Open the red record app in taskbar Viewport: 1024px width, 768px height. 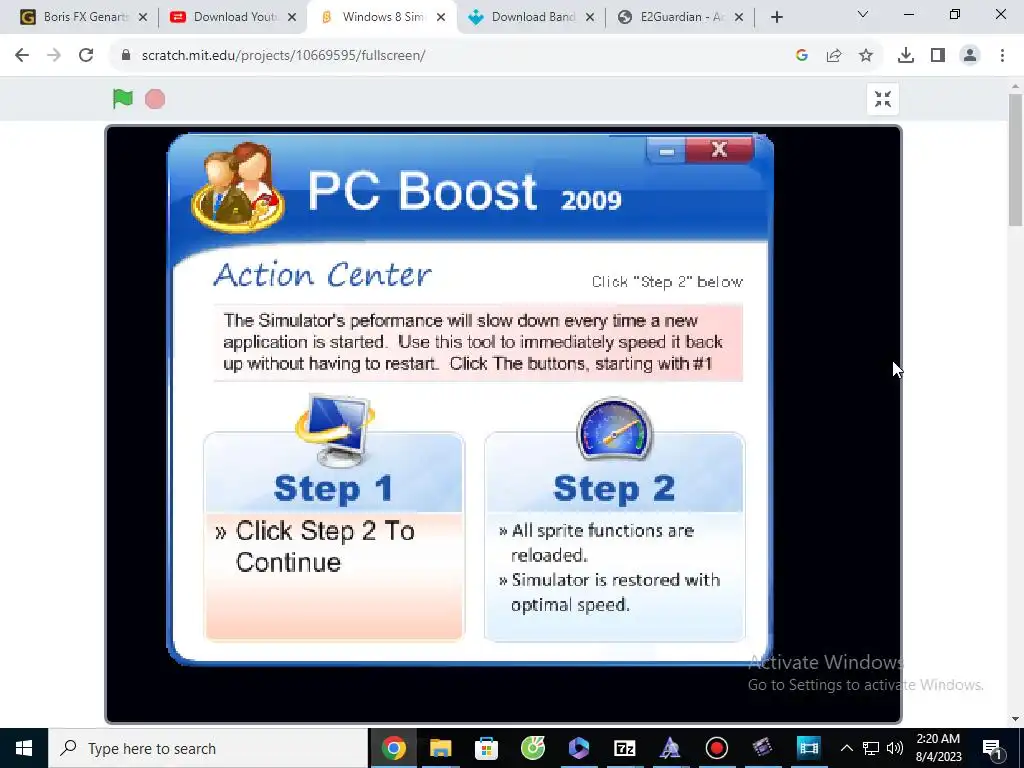tap(717, 748)
